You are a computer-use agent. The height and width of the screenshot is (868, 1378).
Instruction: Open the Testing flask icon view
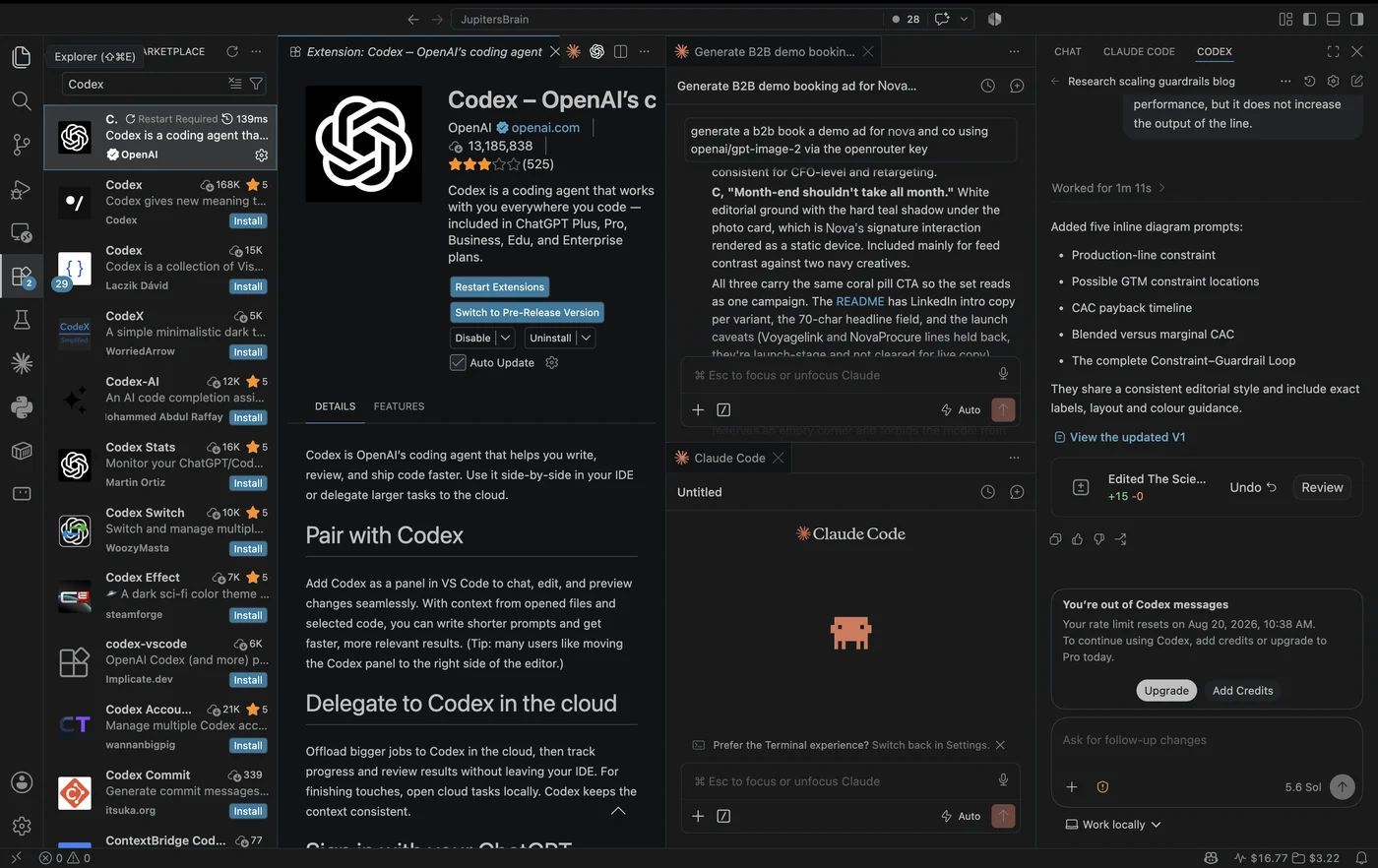(21, 319)
